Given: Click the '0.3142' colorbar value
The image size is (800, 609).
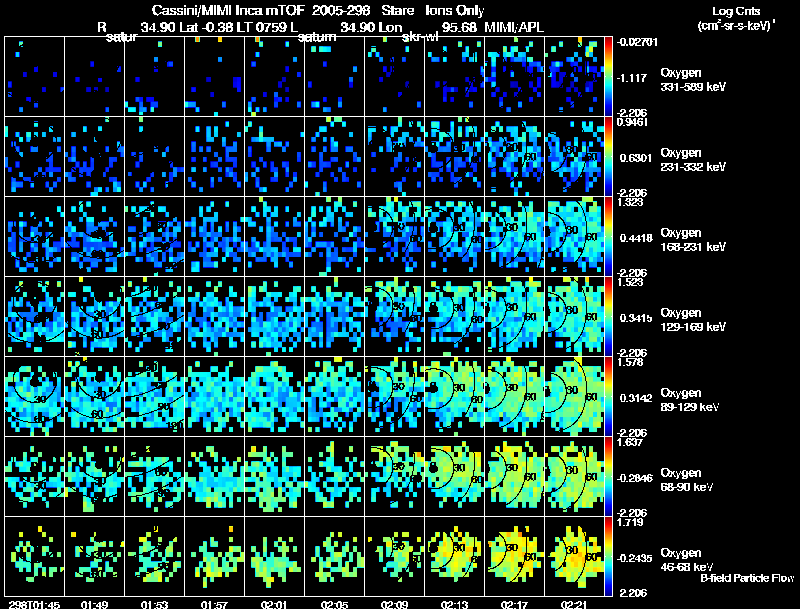Looking at the screenshot, I should coord(636,398).
